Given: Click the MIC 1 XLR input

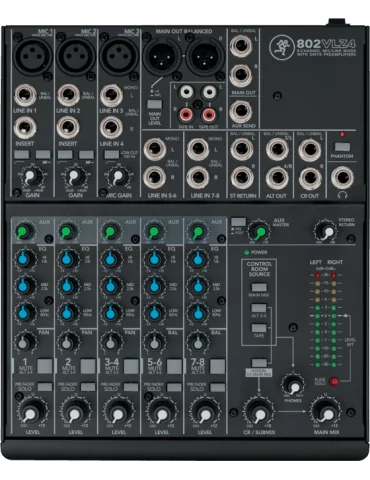Looking at the screenshot, I should [32, 55].
